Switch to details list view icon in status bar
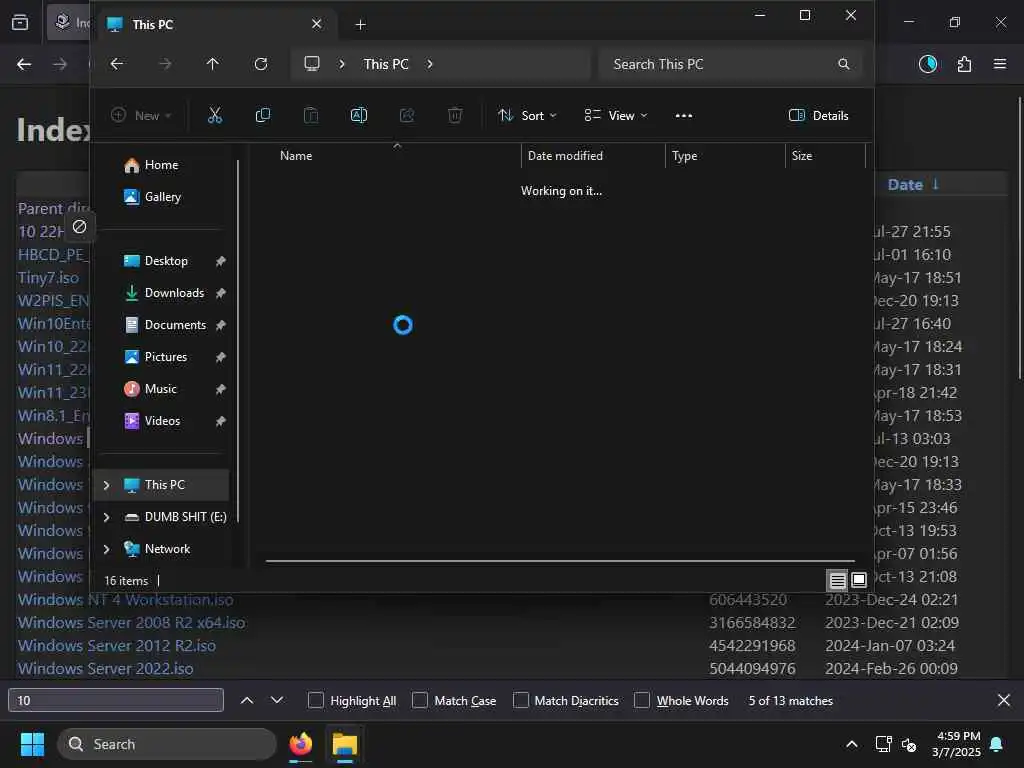This screenshot has height=768, width=1024. coord(837,580)
